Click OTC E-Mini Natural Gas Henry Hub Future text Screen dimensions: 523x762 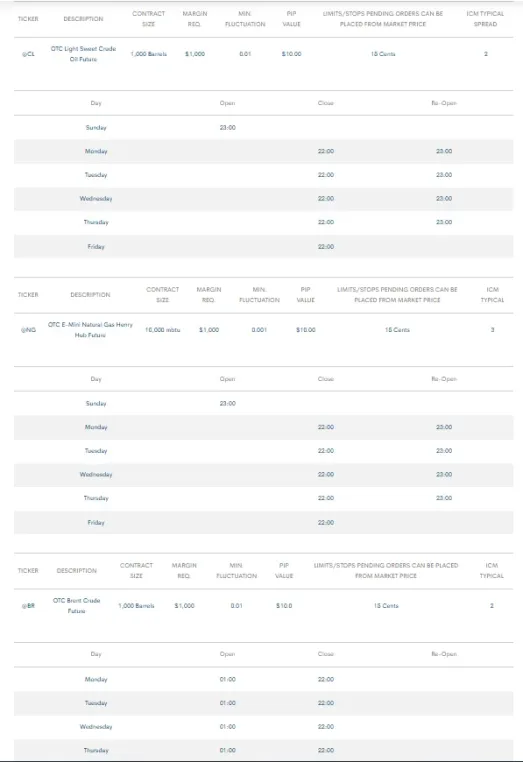90,330
